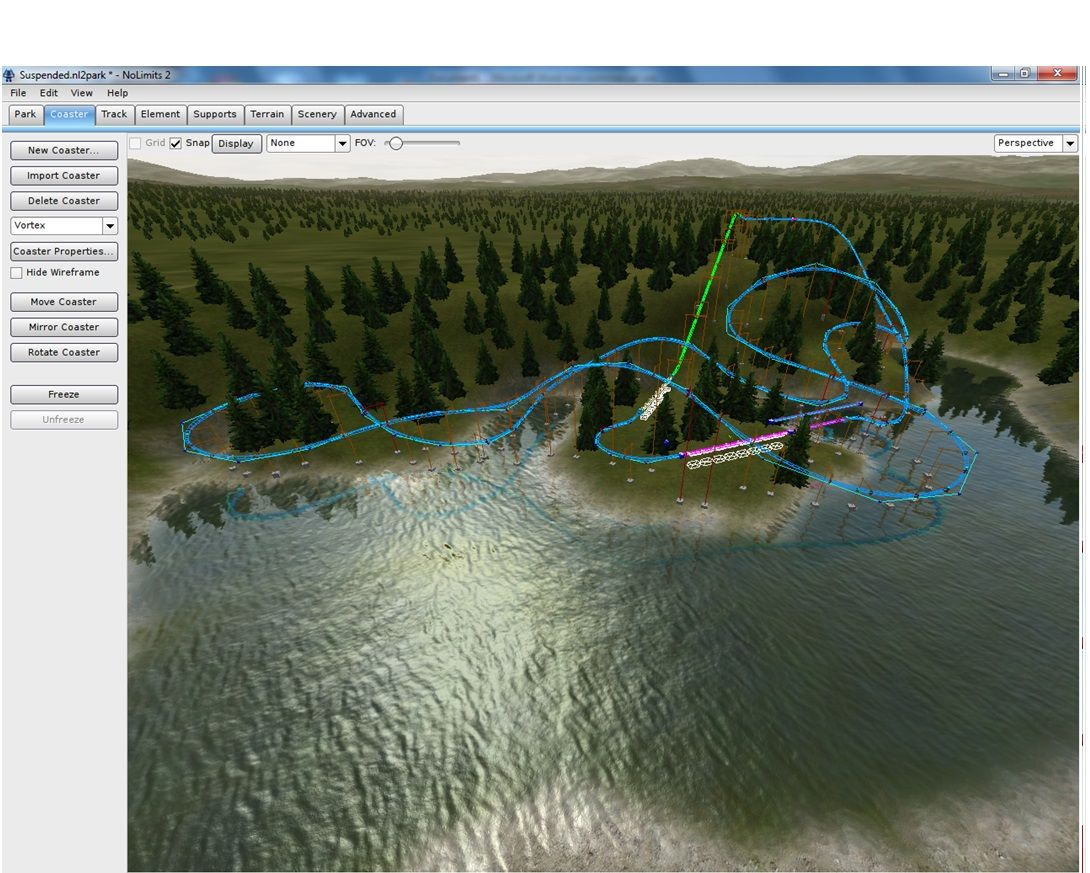
Task: Enable the Grid checkbox
Action: tap(136, 143)
